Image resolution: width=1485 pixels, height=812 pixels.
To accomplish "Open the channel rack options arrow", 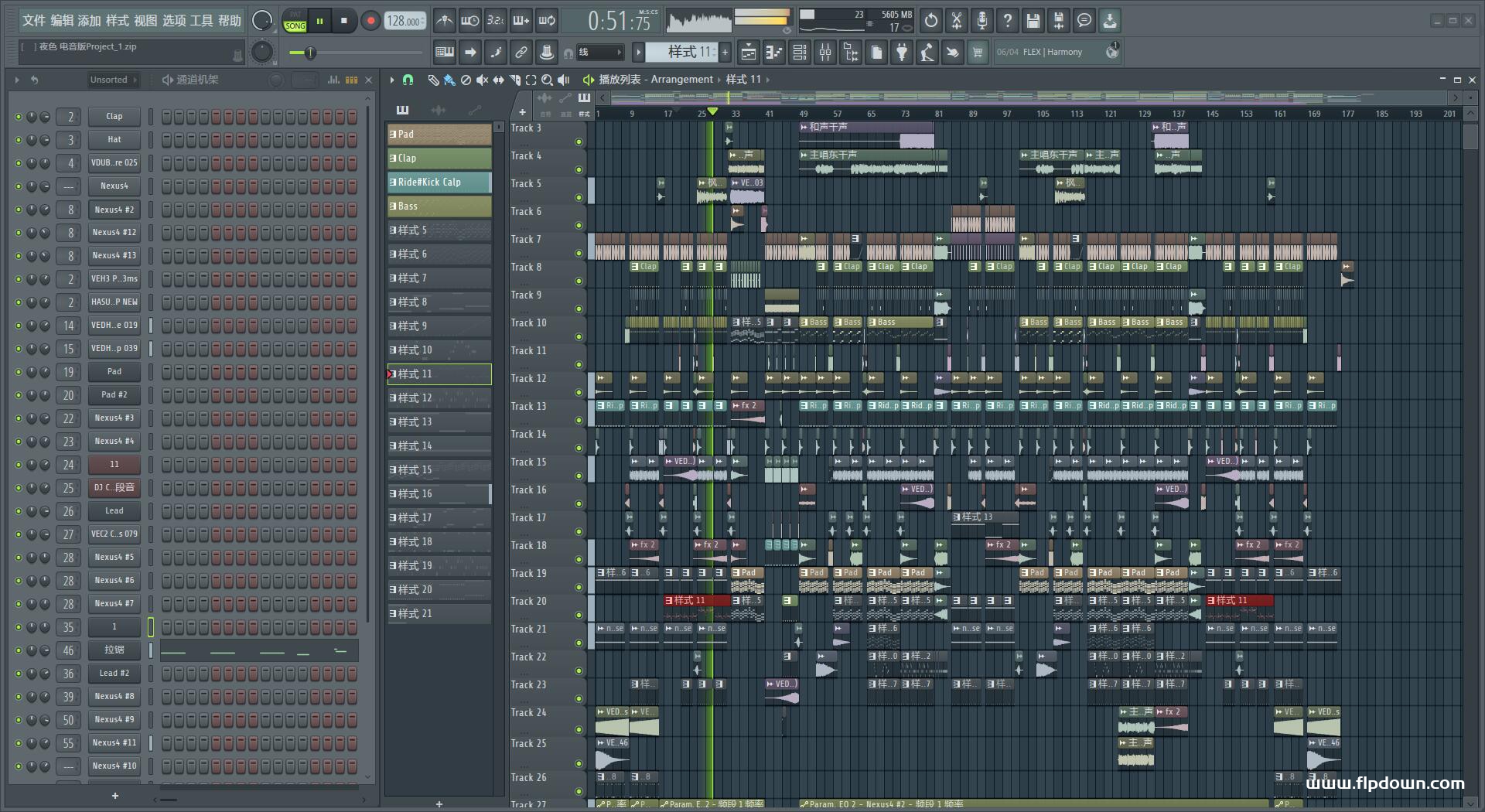I will tap(17, 80).
